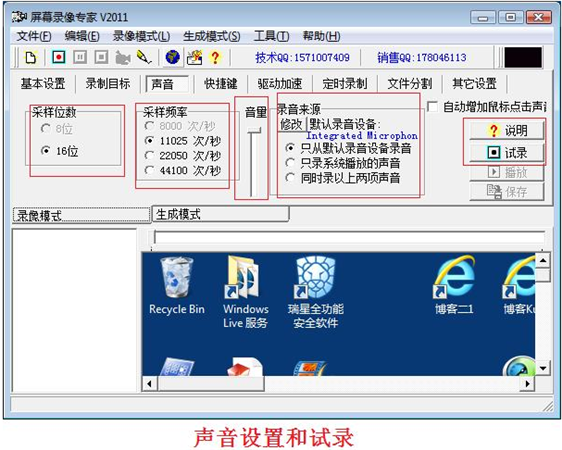562x450 pixels.
Task: Select the 生成模式 lower tab
Action: (220, 214)
